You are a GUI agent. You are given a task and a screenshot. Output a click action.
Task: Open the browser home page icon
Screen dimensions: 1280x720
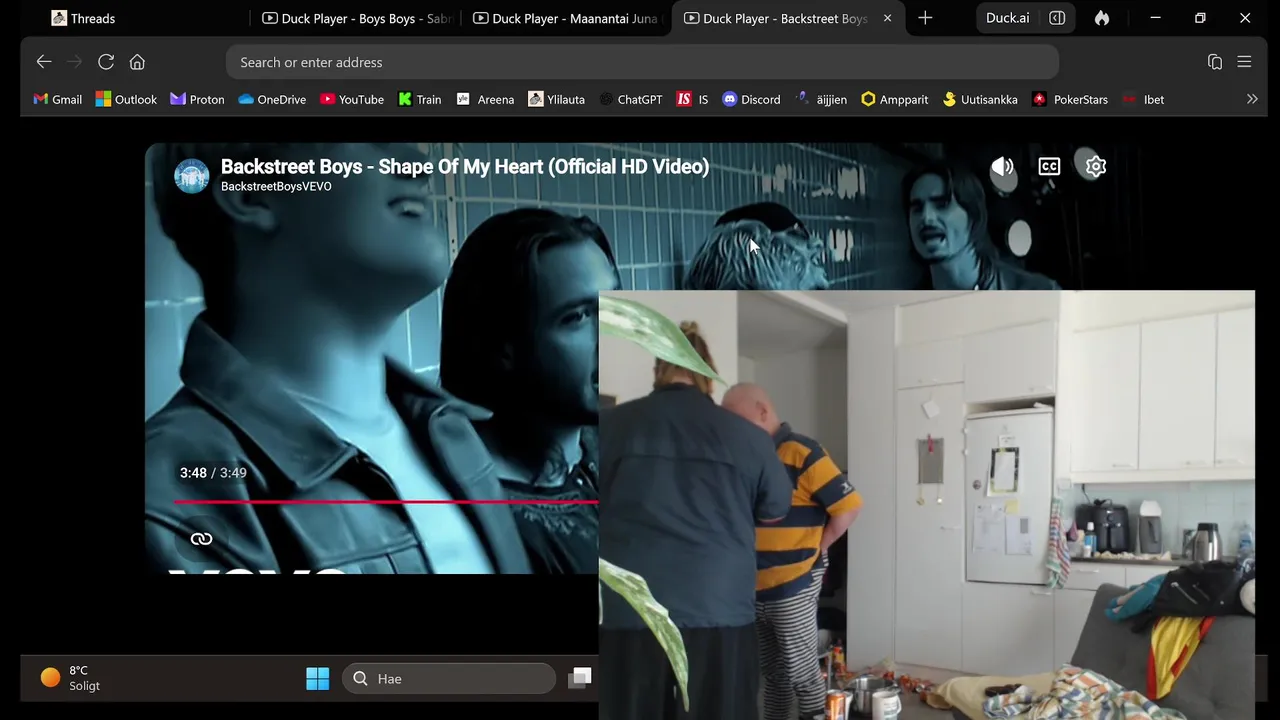click(137, 62)
